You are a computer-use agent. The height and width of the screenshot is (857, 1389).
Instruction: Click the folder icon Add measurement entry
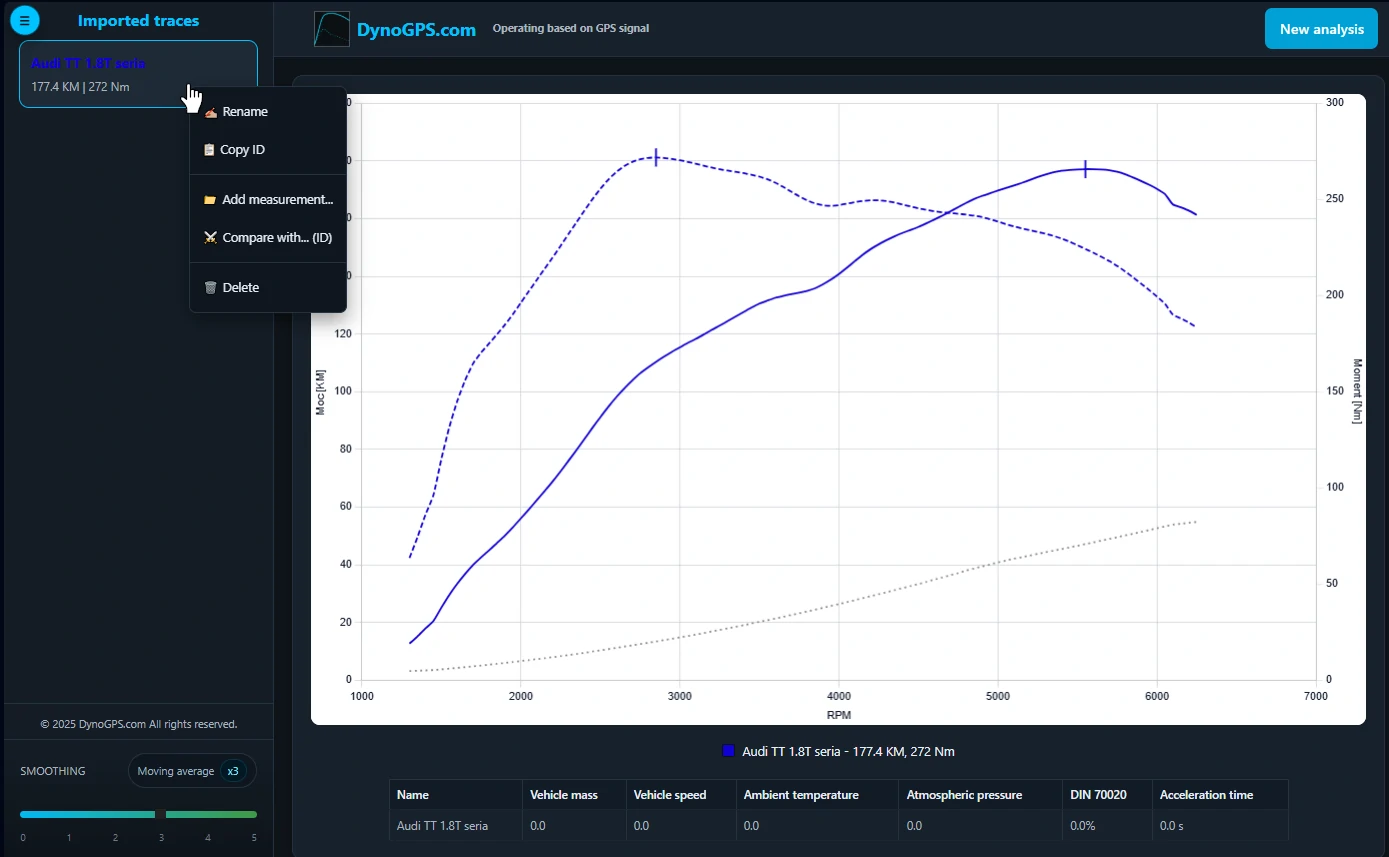[267, 200]
